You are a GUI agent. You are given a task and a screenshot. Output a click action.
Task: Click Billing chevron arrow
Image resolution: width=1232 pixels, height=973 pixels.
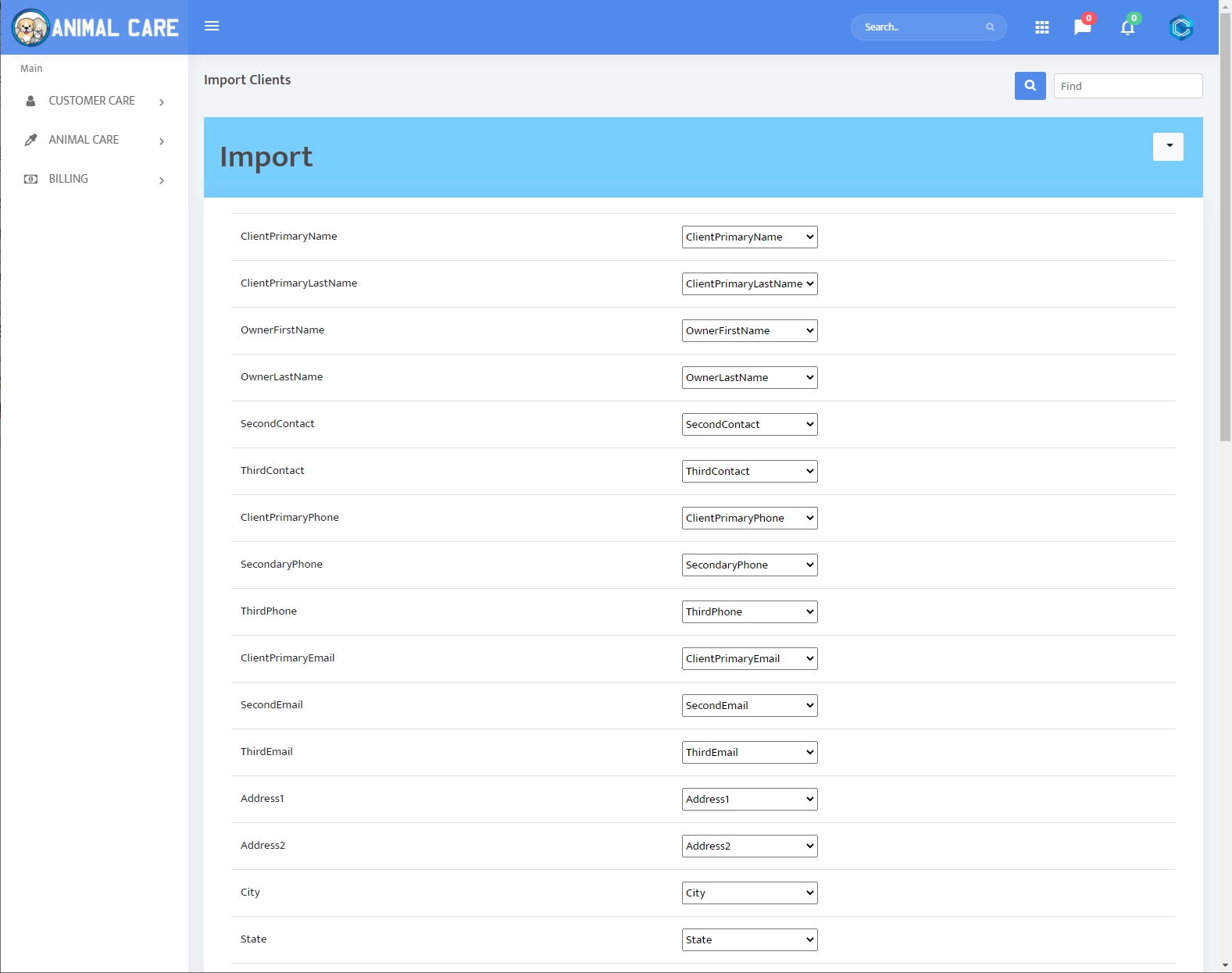click(162, 180)
